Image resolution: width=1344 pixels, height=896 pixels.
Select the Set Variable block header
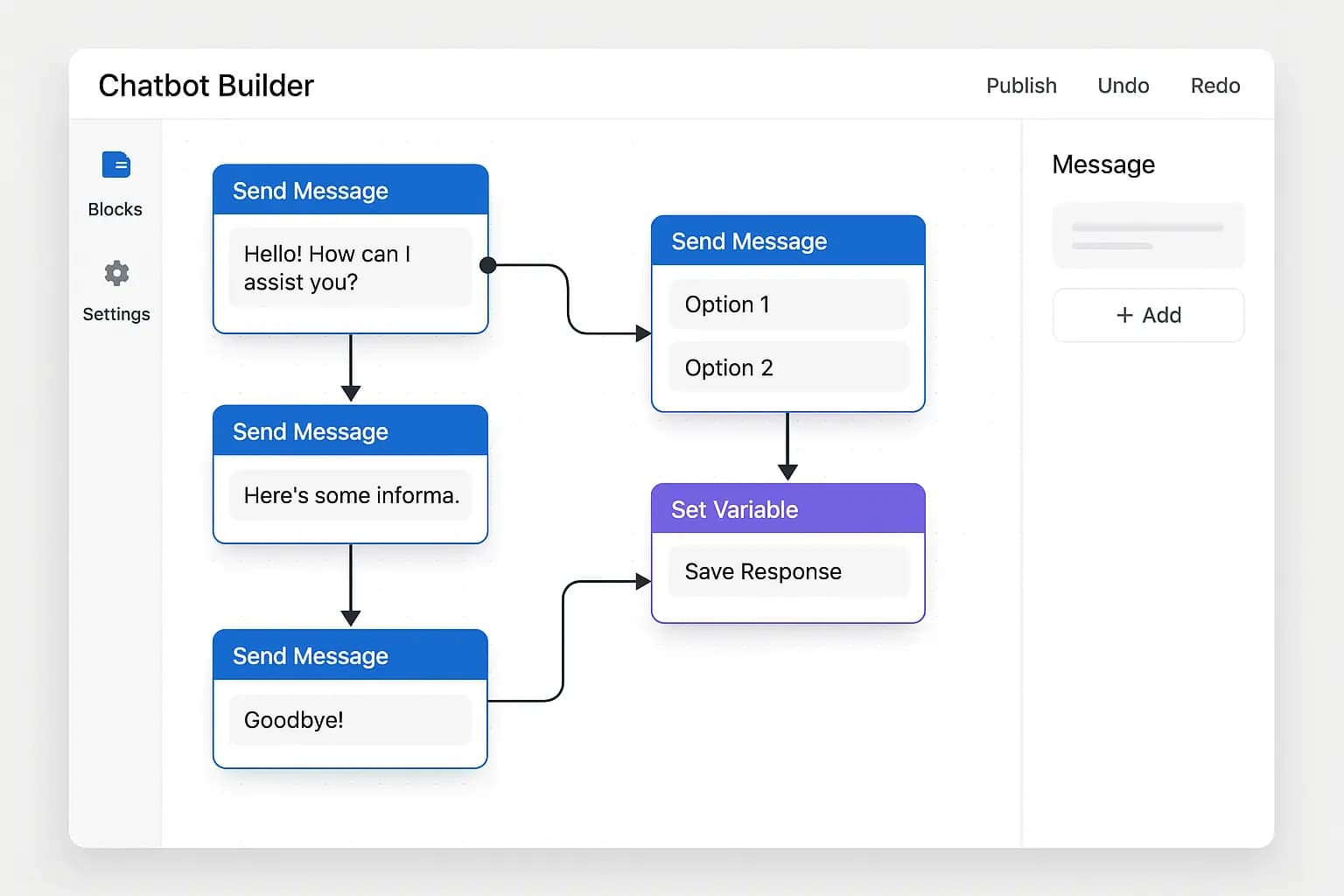tap(787, 509)
